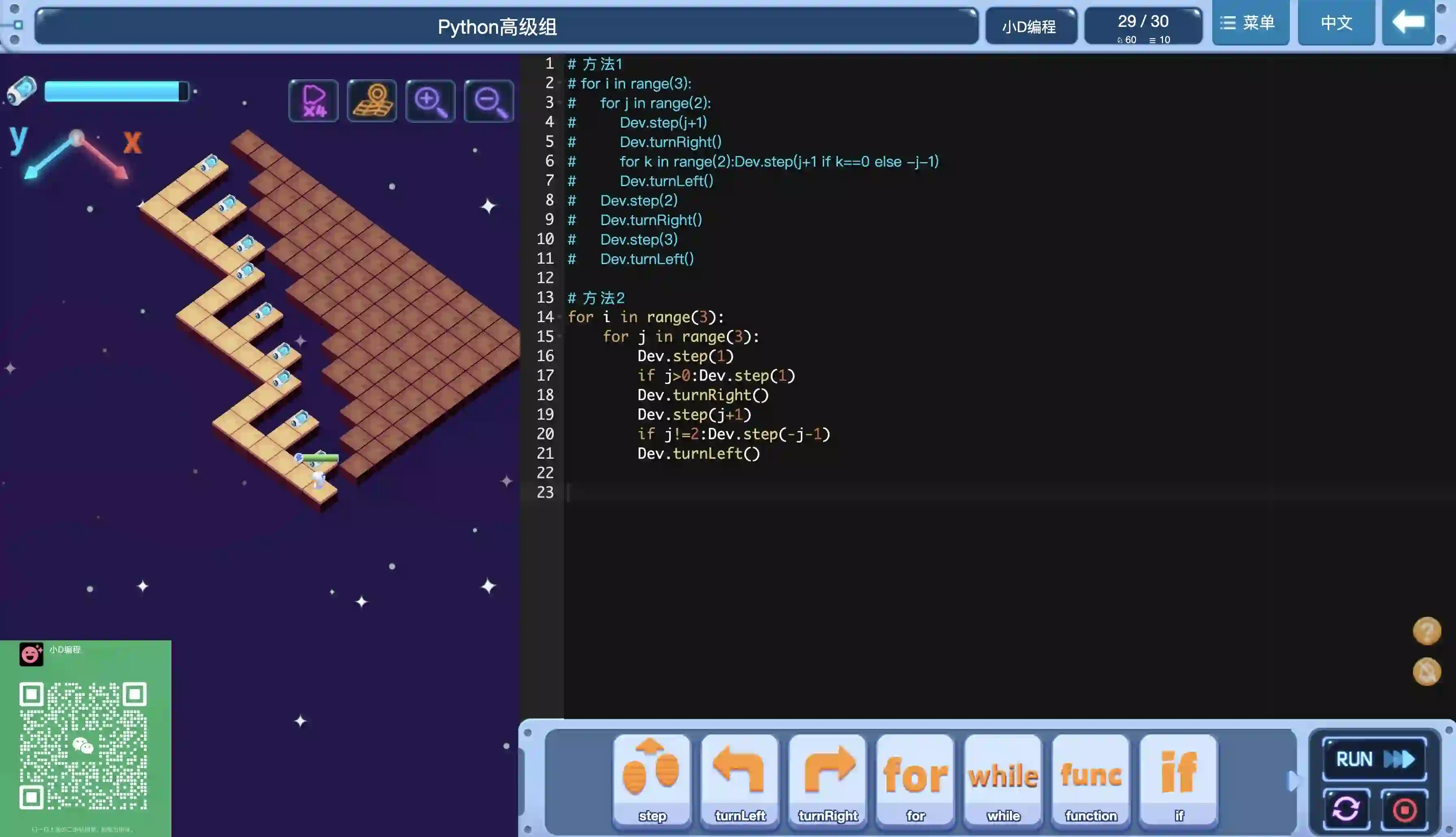The width and height of the screenshot is (1456, 837).
Task: Click the map location view icon
Action: (372, 101)
